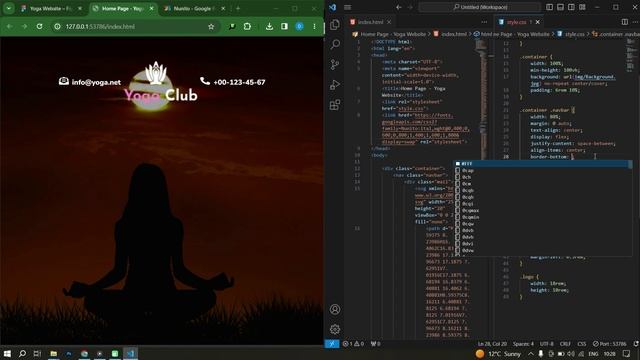Viewport: 640px width, 360px height.
Task: Click the browser address bar URL
Action: click(x=100, y=27)
